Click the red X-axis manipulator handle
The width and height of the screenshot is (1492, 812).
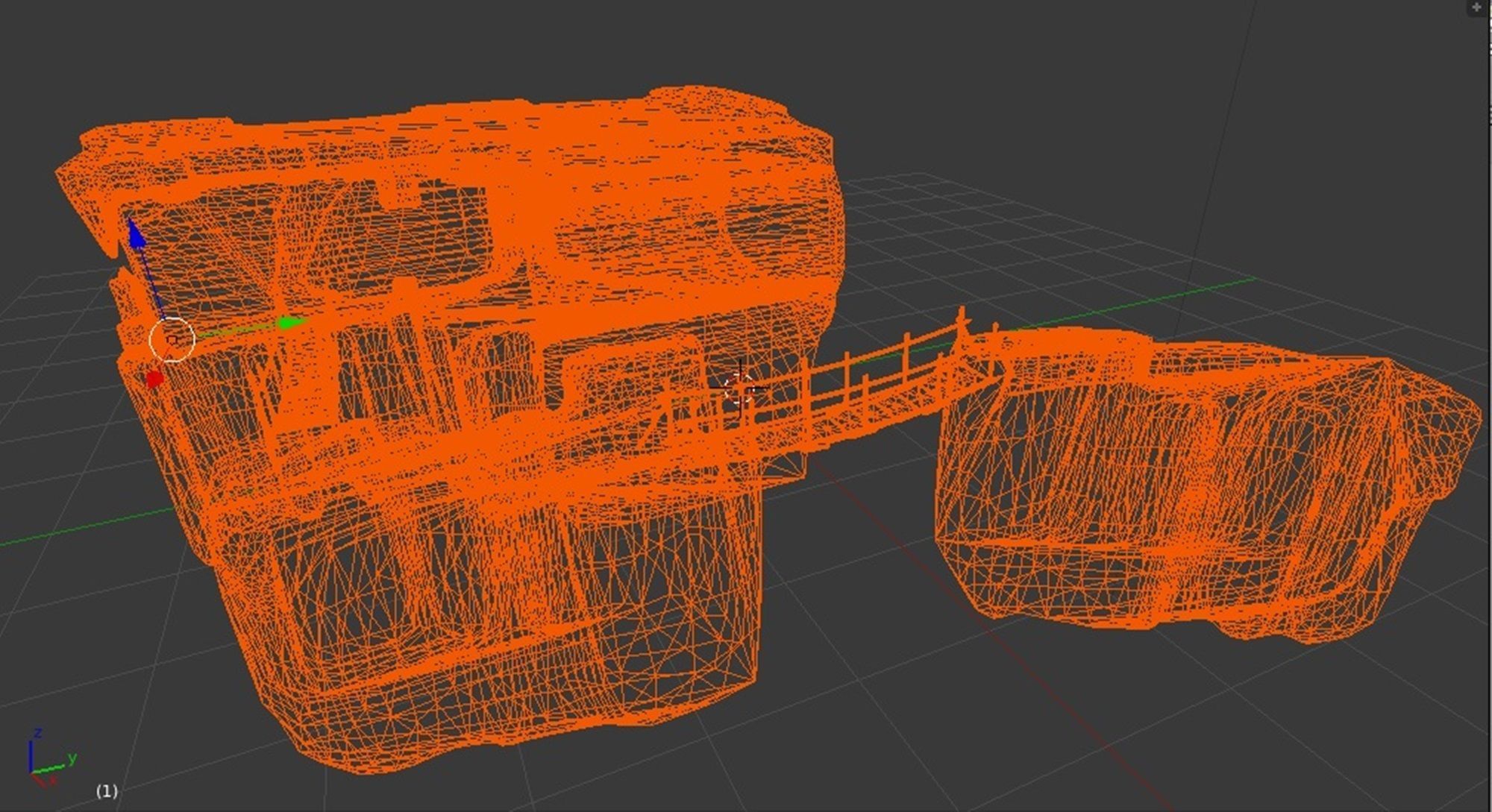point(154,379)
